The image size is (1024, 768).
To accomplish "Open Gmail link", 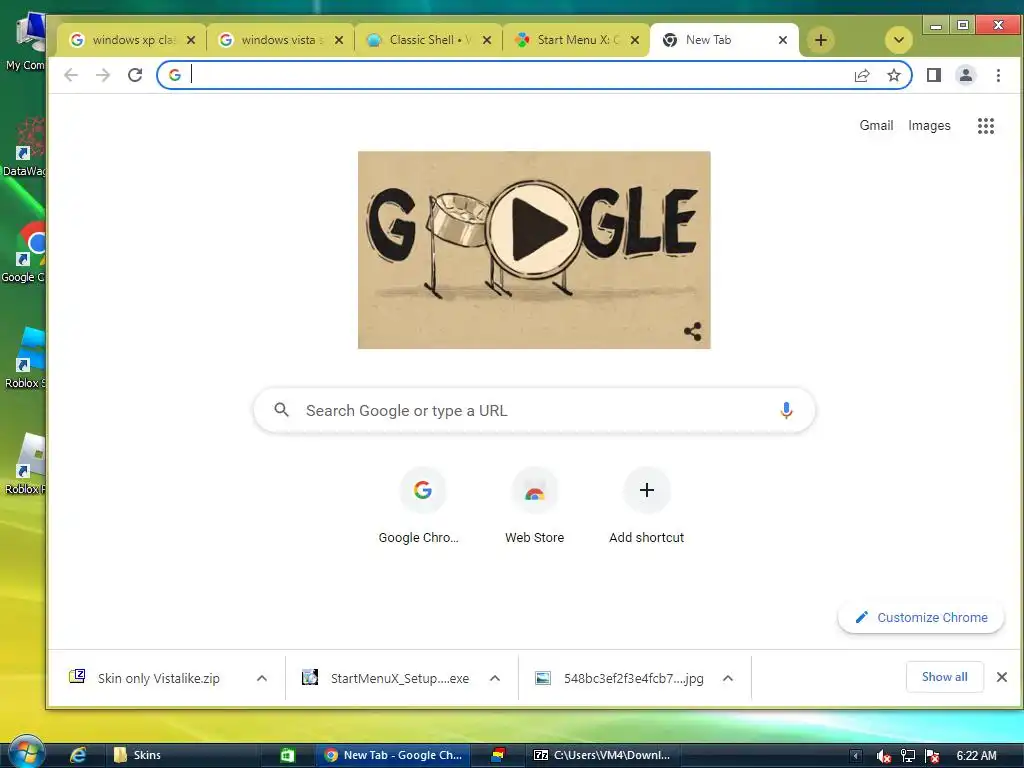I will (x=876, y=125).
